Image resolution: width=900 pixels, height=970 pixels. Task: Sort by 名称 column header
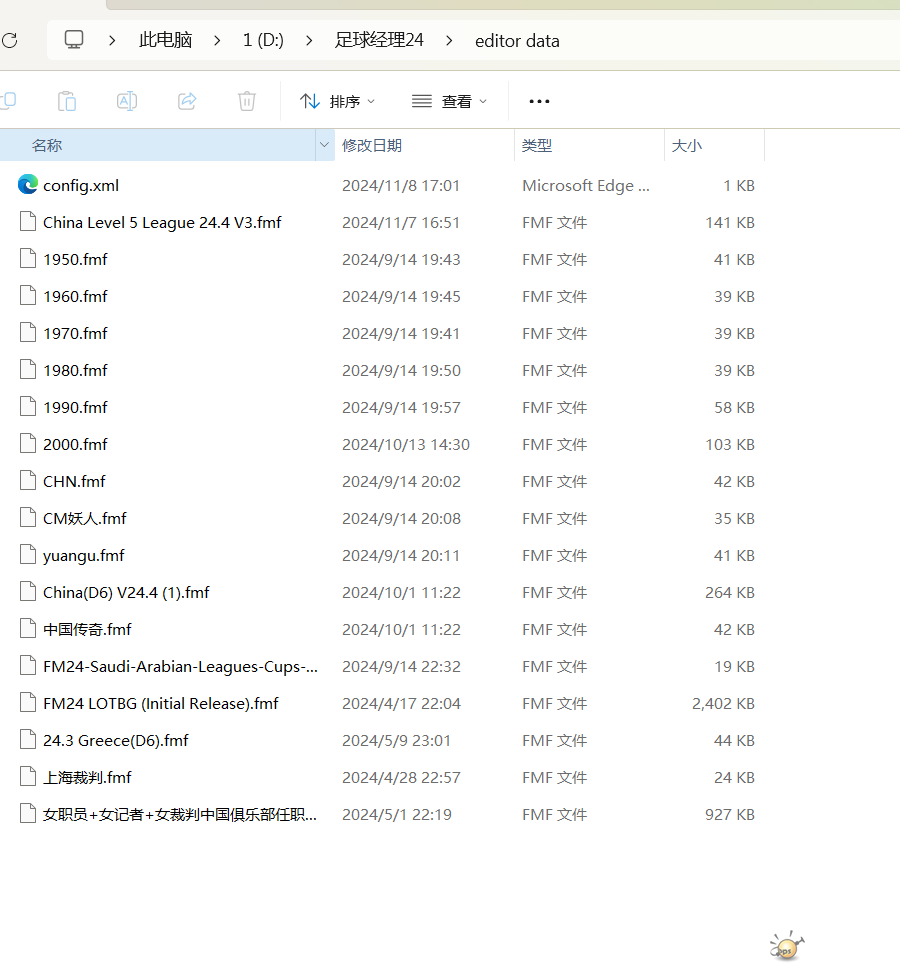(158, 145)
